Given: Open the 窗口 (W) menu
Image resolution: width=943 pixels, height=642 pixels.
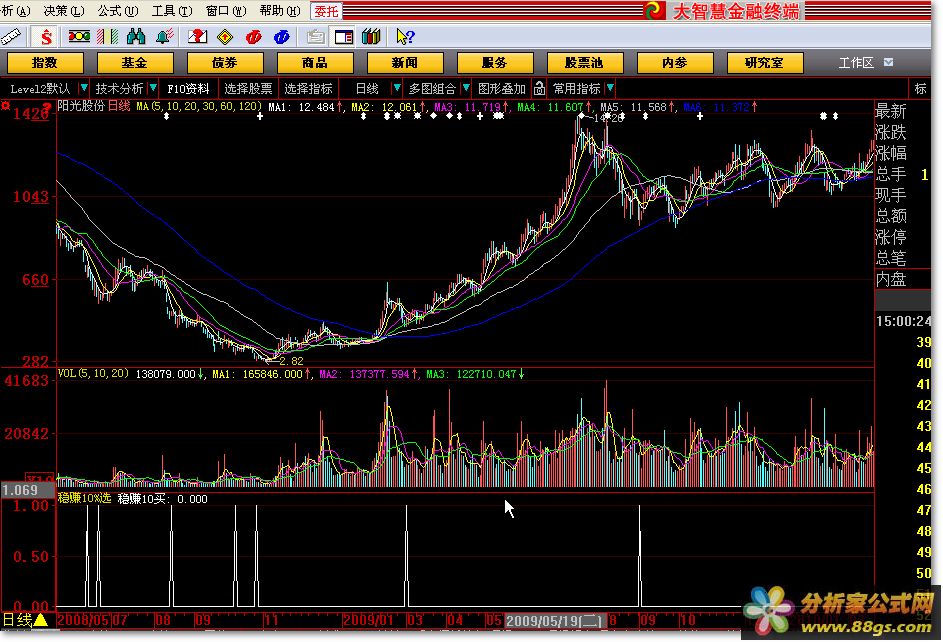Looking at the screenshot, I should point(226,11).
